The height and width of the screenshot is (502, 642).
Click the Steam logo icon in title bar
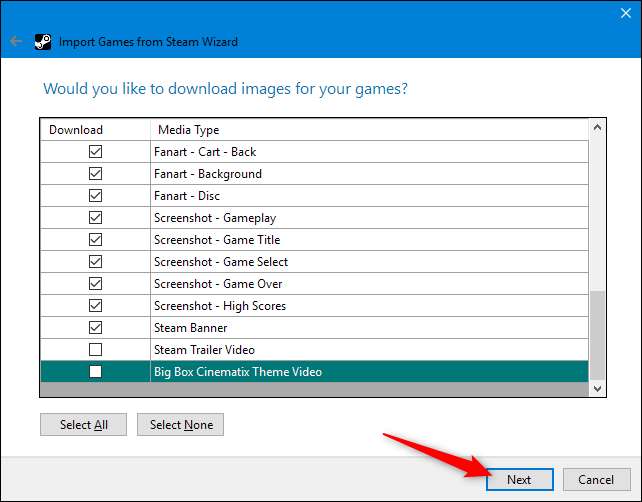pos(43,41)
